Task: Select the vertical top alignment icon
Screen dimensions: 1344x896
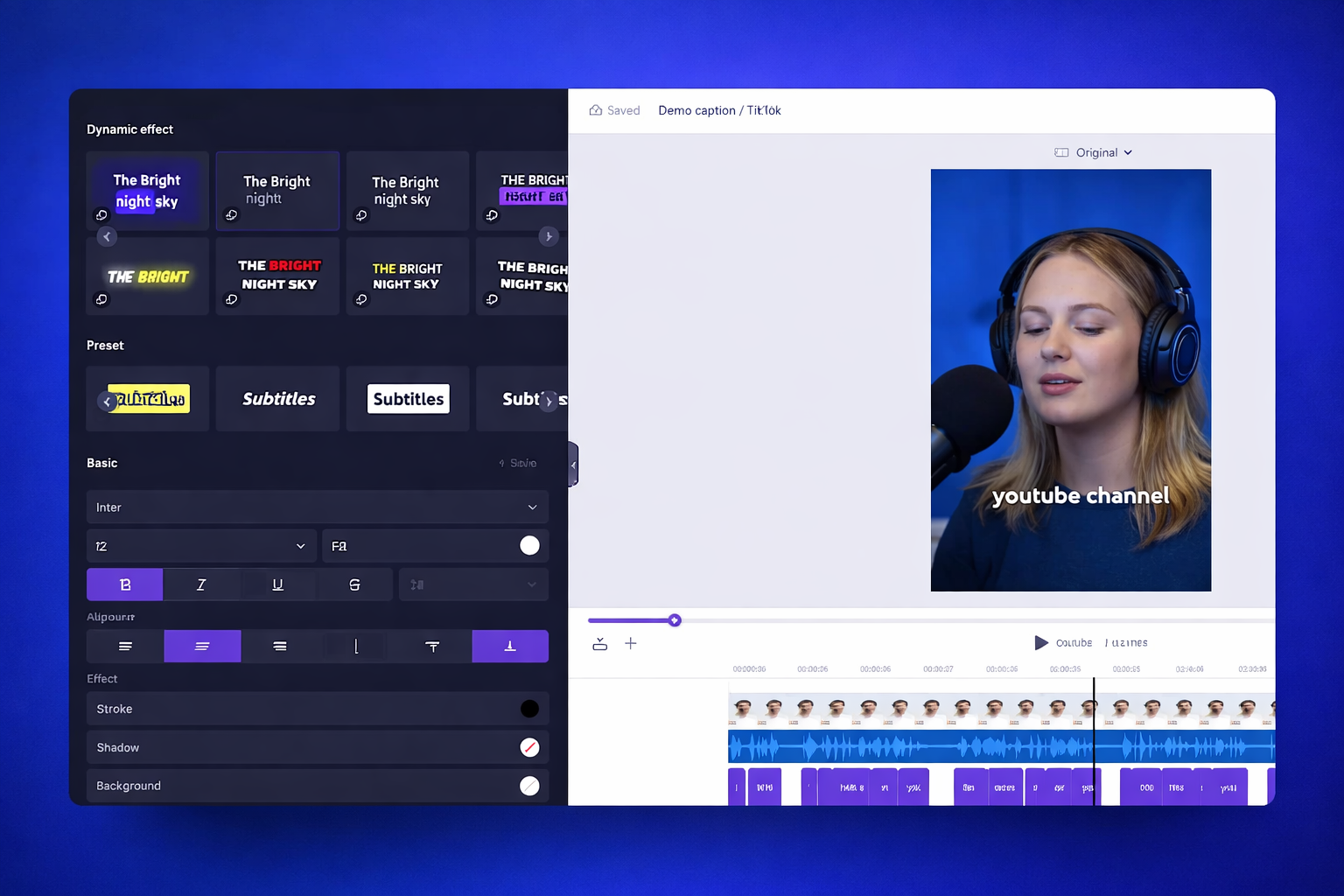Action: (x=432, y=647)
